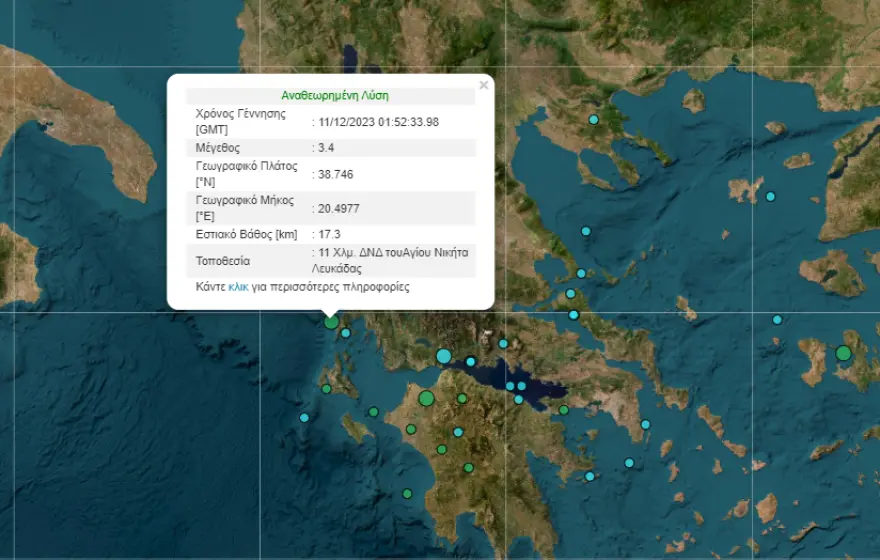Viewport: 880px width, 560px height.
Task: Follow the 'κλικ' link for more information
Action: 238,287
